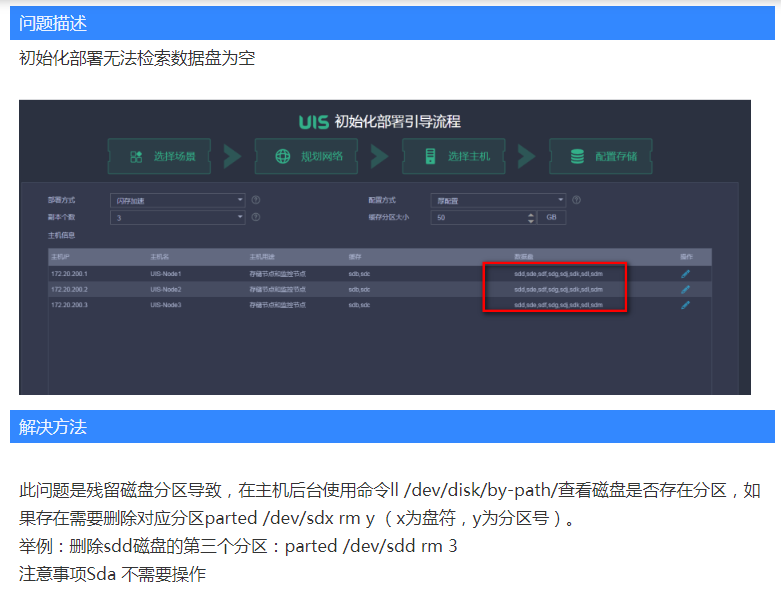Viewport: 781px width, 591px height.
Task: Click the 选择场景 step icon
Action: [x=136, y=157]
